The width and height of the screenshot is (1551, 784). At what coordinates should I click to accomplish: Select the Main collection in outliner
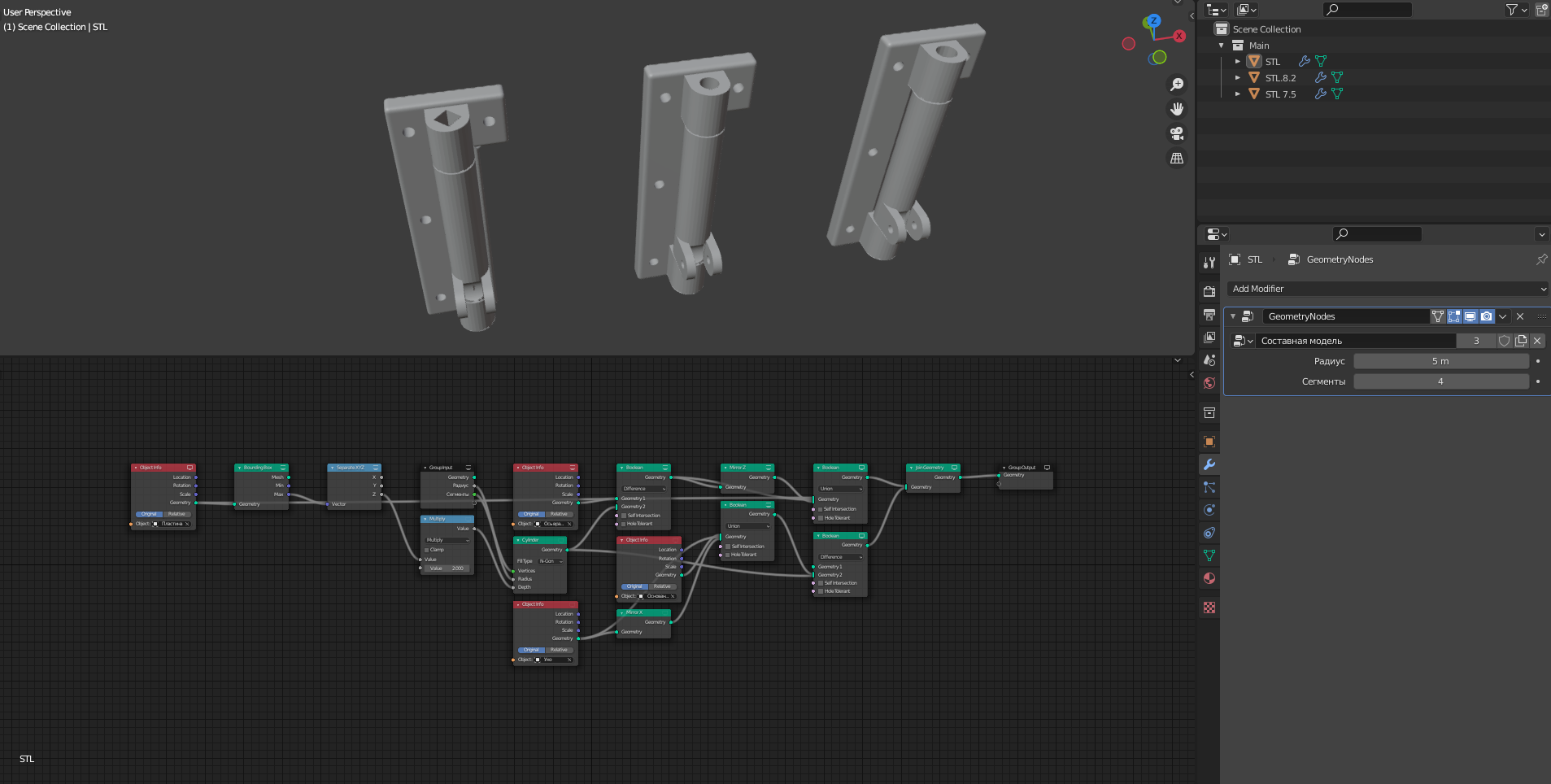(1258, 46)
